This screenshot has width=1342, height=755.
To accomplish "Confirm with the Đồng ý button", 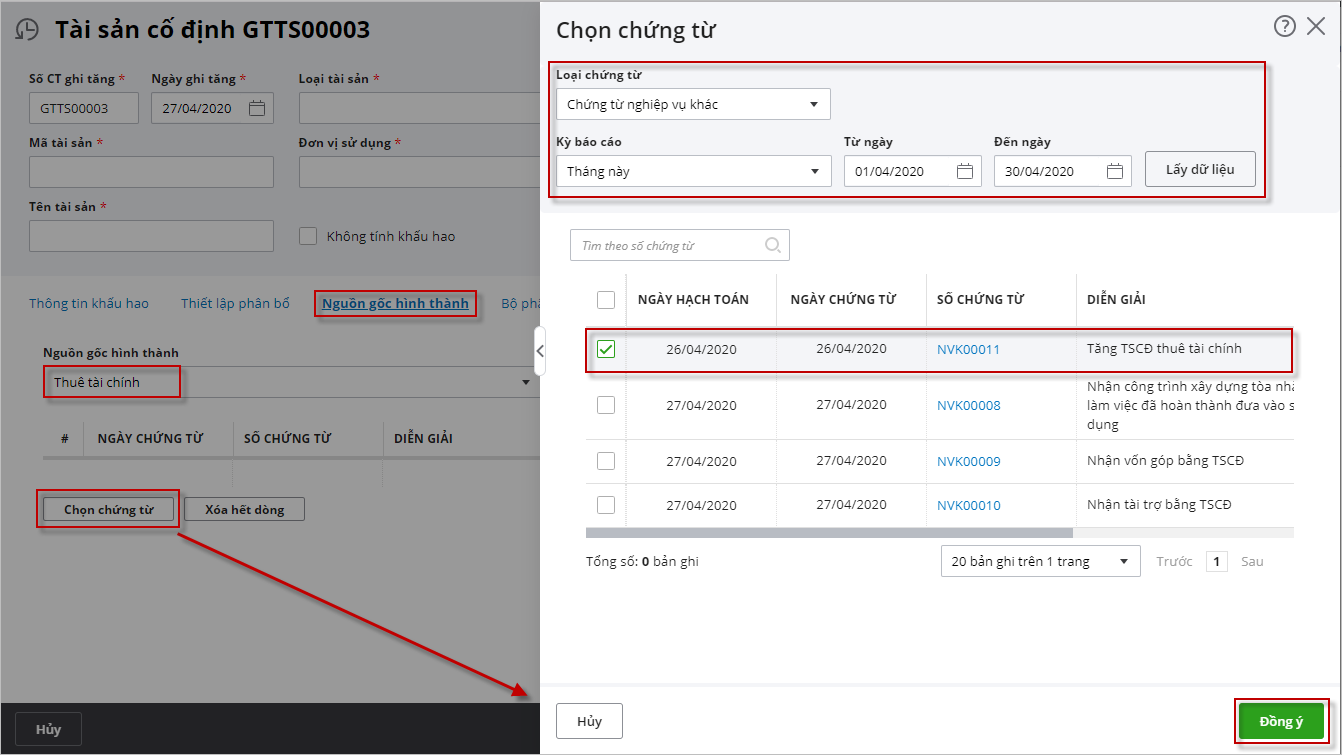I will click(1281, 721).
